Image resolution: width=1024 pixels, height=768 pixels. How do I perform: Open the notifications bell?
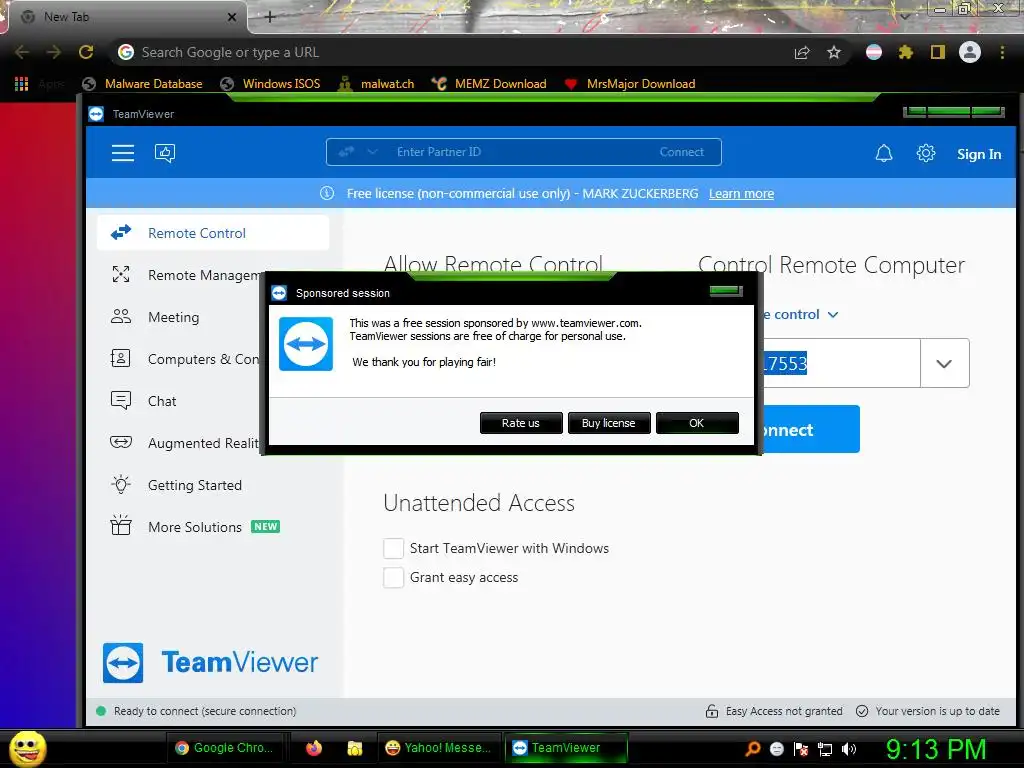click(884, 153)
